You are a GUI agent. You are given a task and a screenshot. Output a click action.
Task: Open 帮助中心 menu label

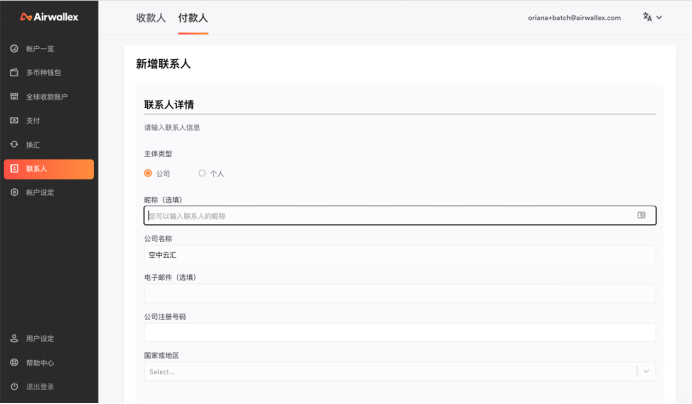(40, 363)
